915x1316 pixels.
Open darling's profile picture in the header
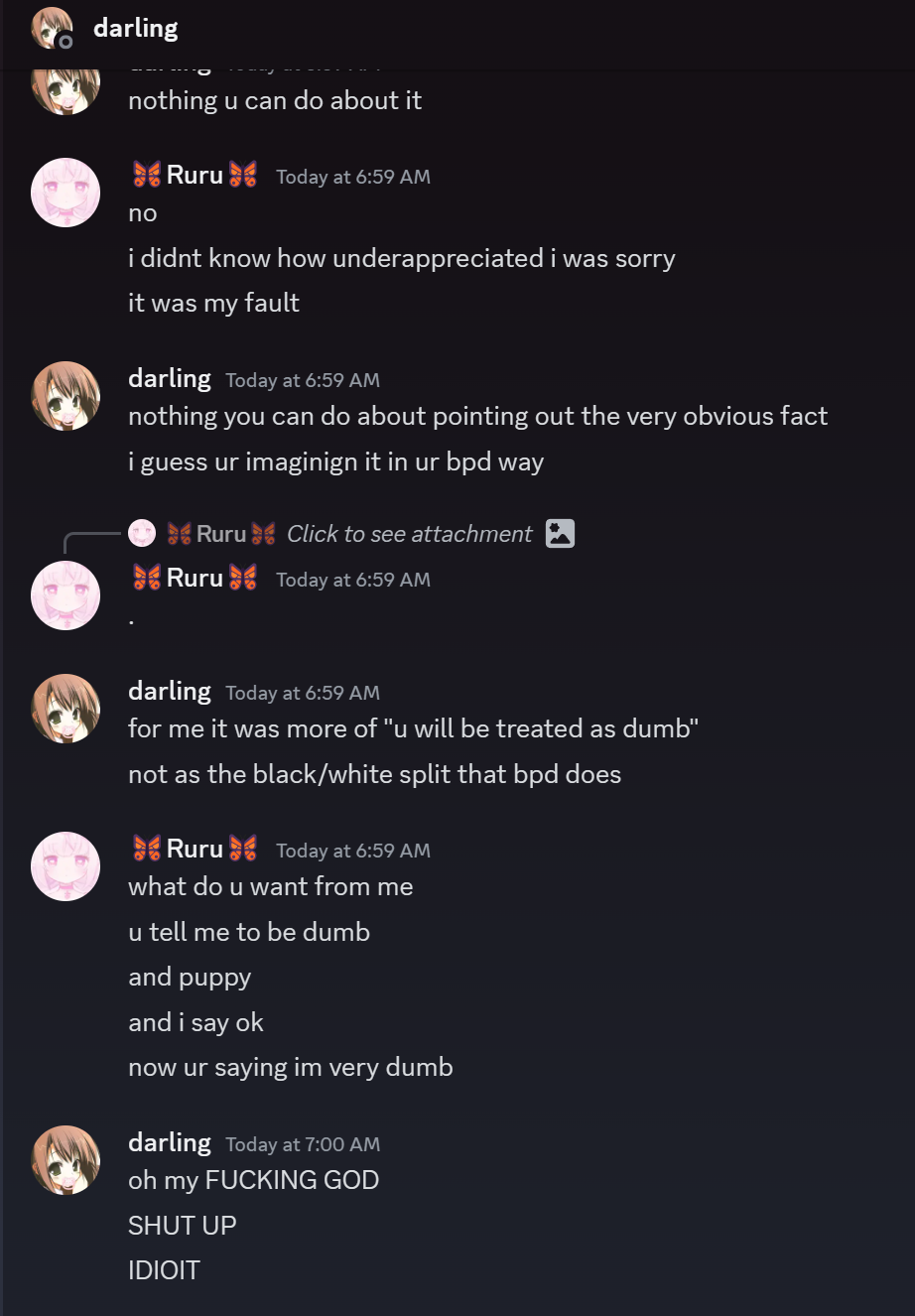coord(51,28)
